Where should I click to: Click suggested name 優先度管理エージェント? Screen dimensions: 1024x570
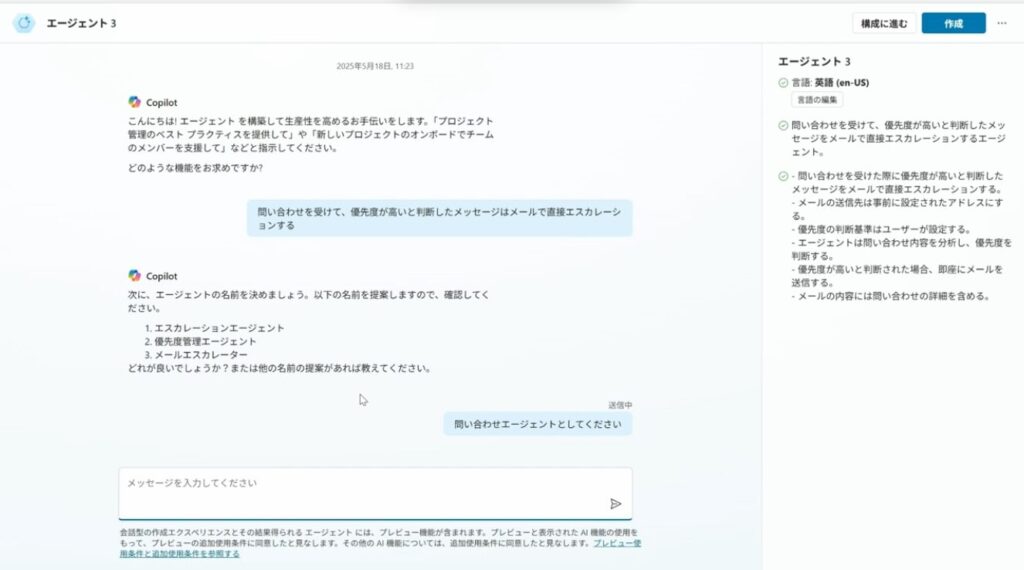click(x=205, y=341)
